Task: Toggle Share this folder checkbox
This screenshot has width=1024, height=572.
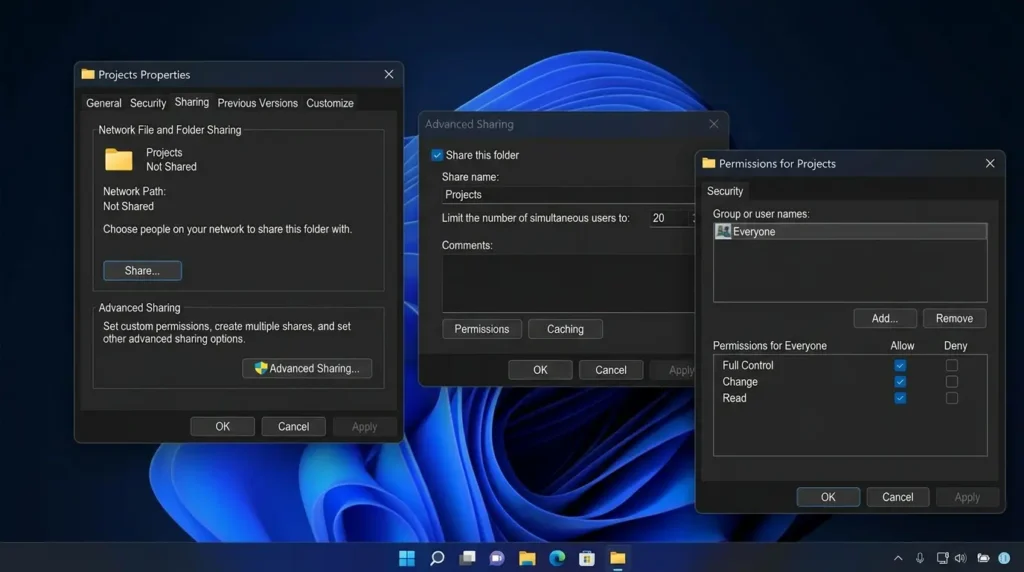Action: 437,155
